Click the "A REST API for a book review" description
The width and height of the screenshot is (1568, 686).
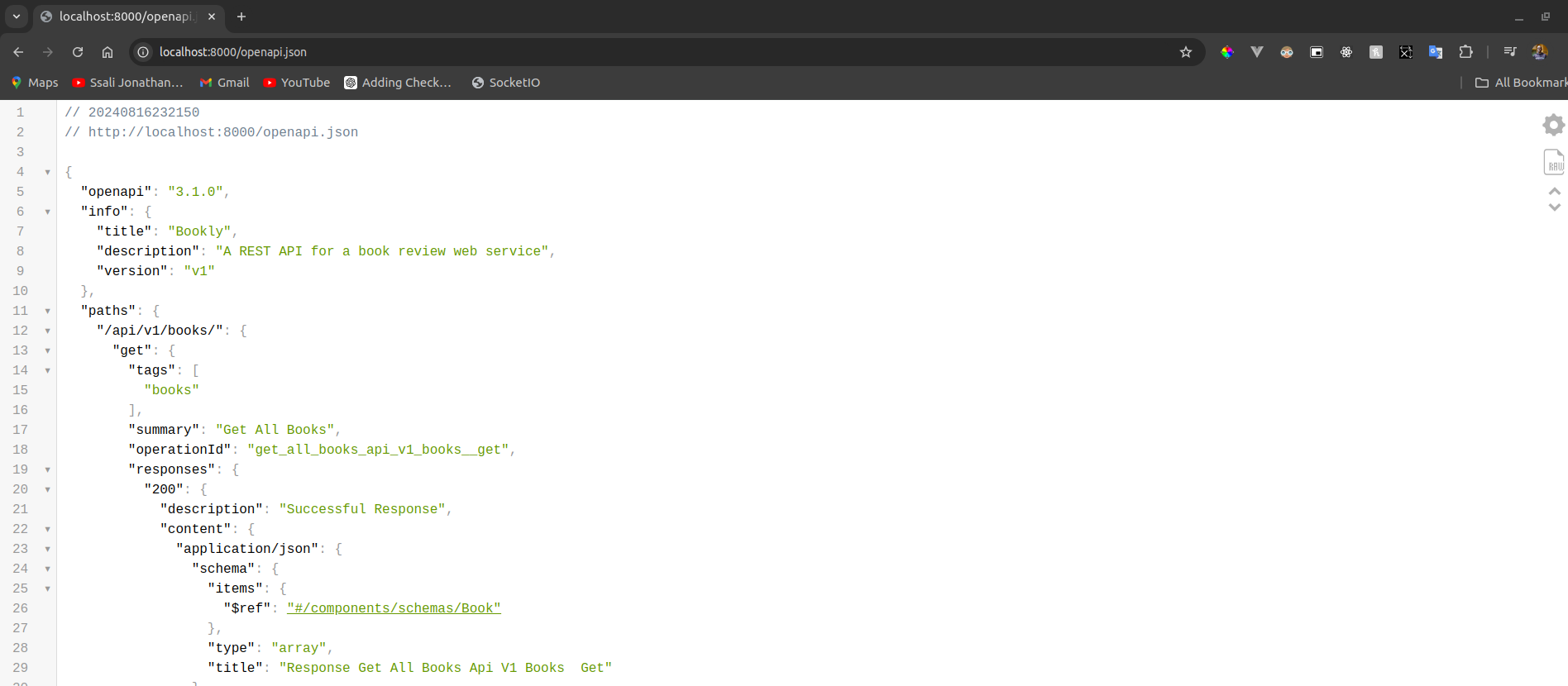tap(382, 251)
